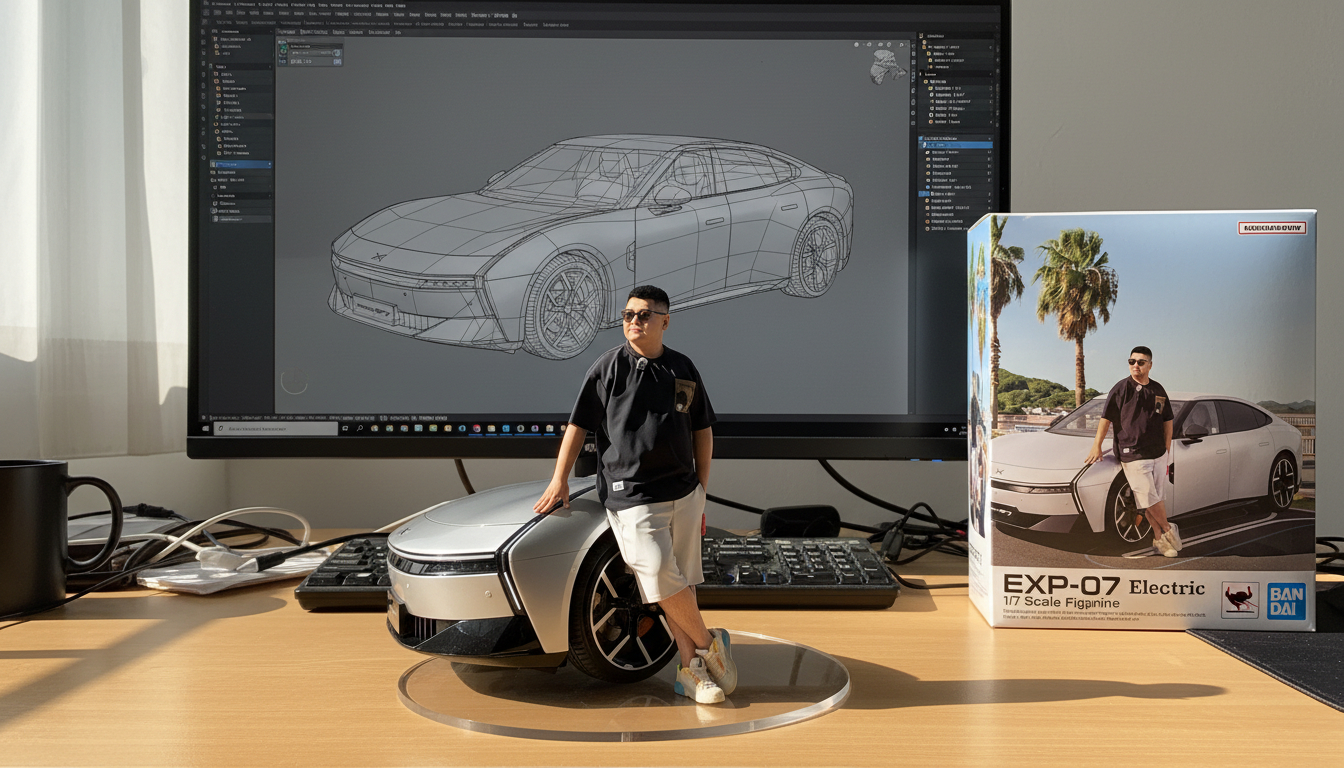Select the highlighted blue item in the right outliner
This screenshot has width=1344, height=768.
pyautogui.click(x=957, y=145)
